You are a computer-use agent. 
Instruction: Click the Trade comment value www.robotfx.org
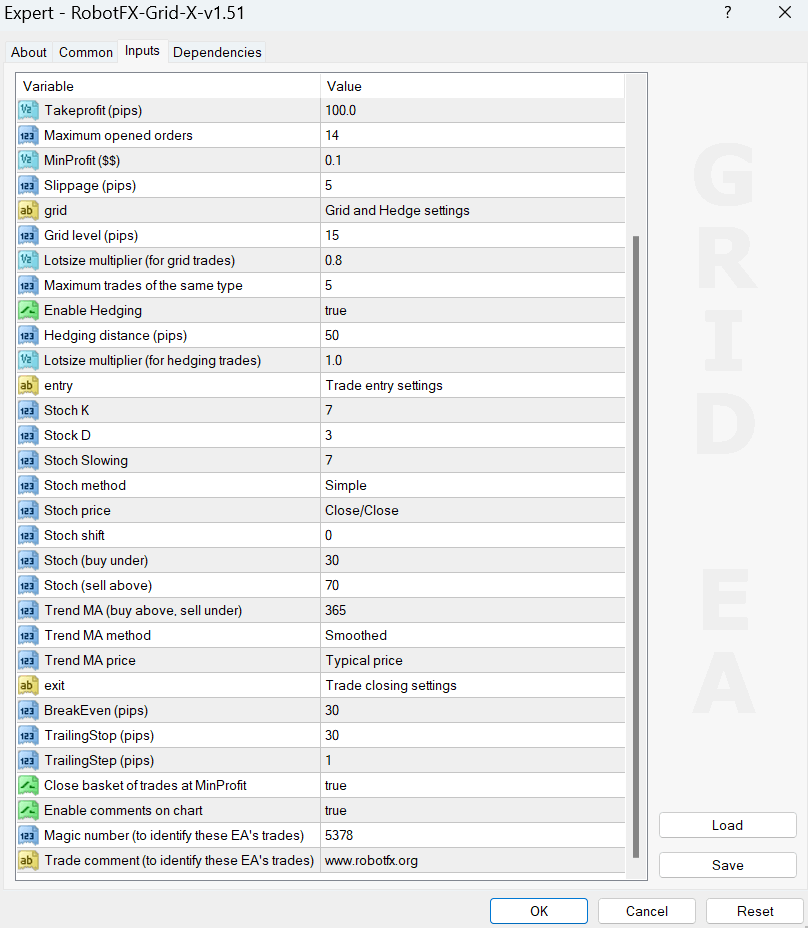[x=472, y=861]
